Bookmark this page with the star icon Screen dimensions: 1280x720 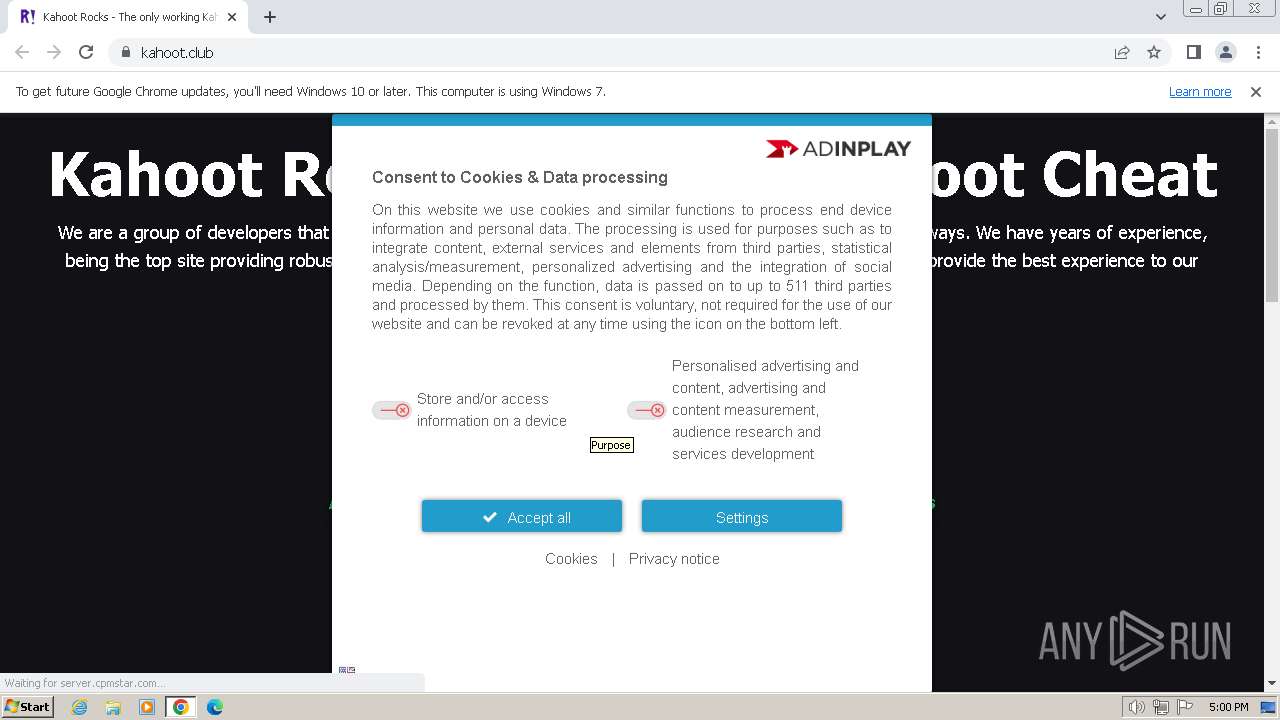coord(1154,52)
